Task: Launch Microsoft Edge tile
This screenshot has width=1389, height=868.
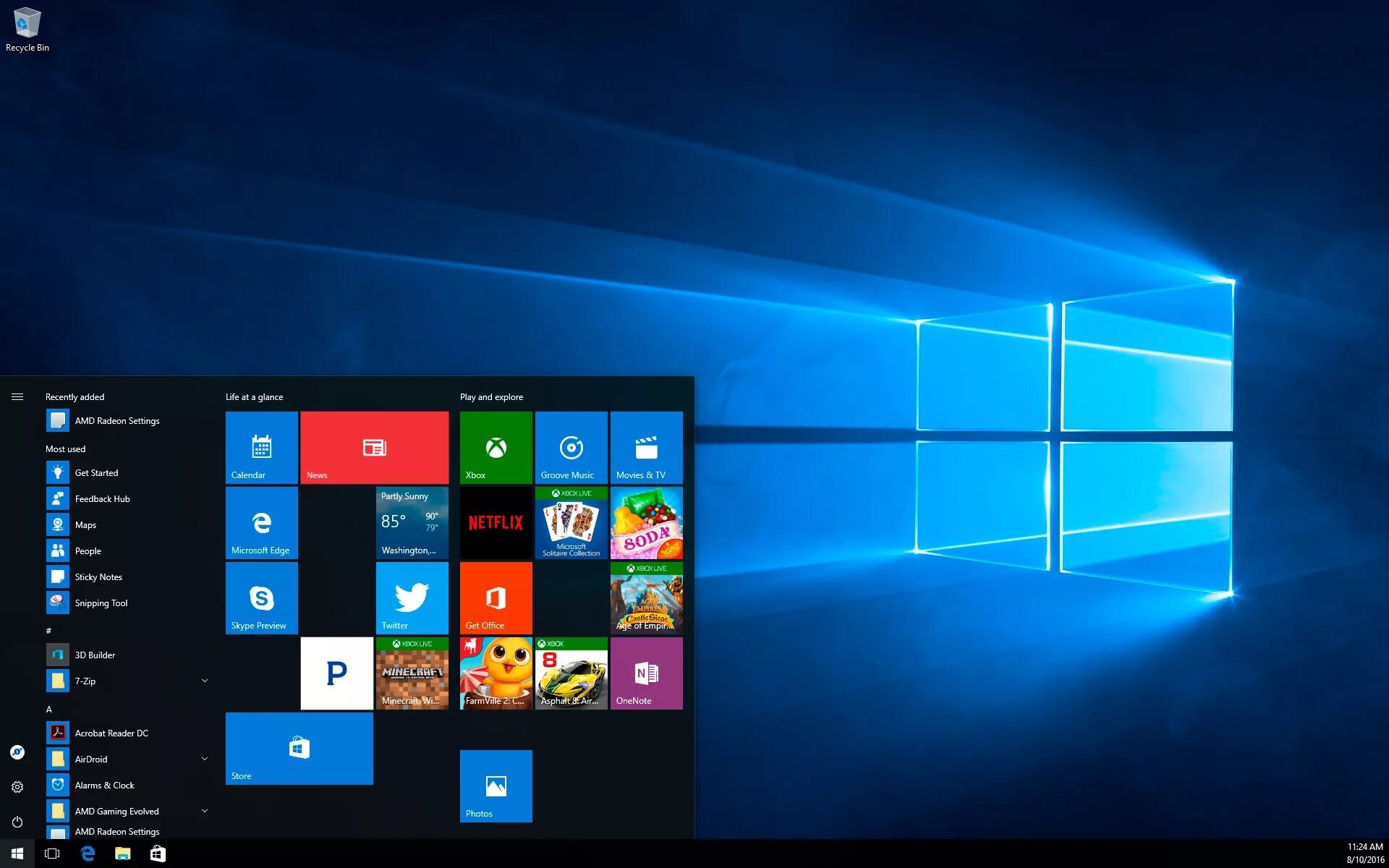Action: (261, 522)
